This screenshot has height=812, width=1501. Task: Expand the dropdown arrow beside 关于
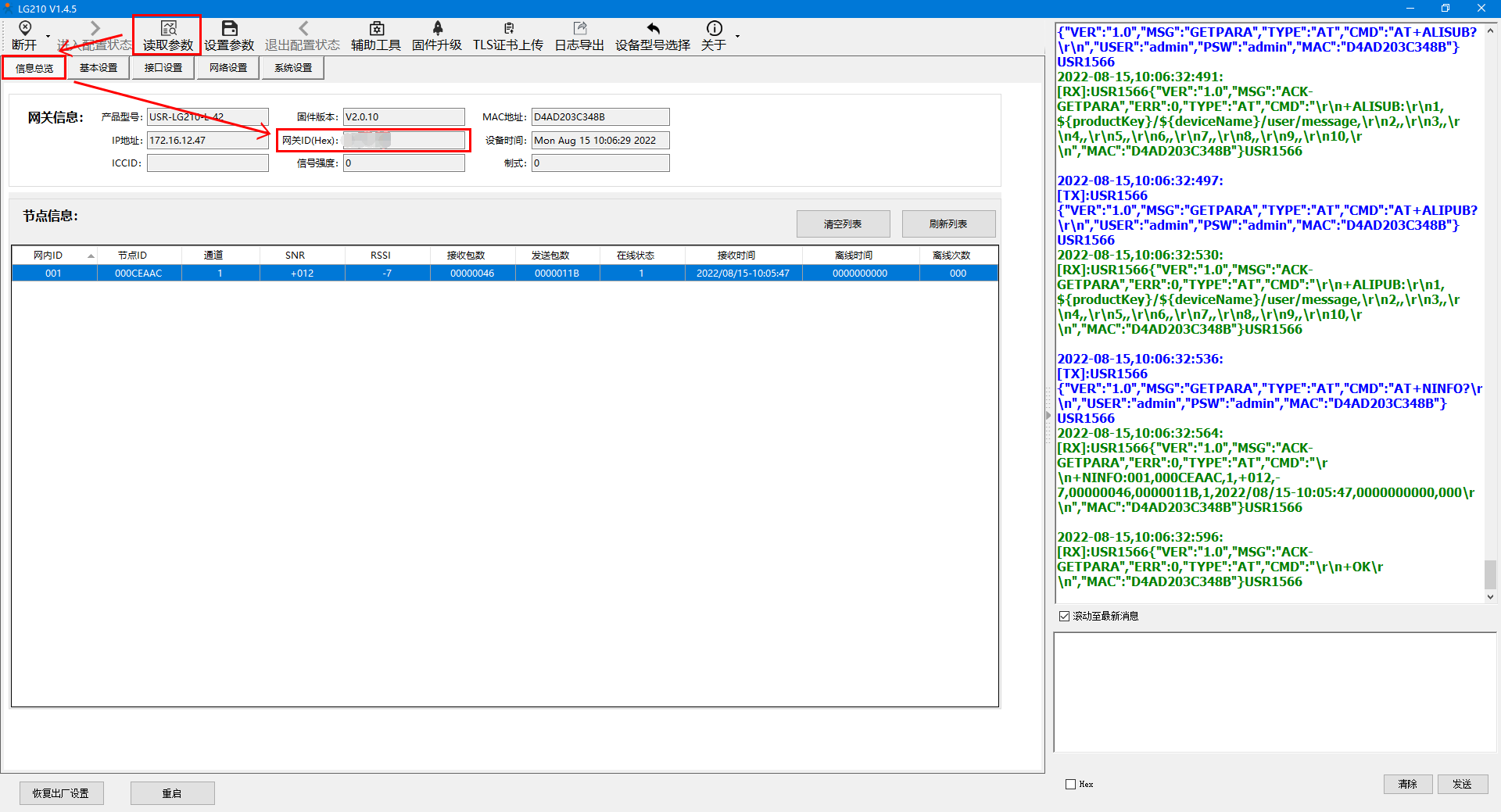pos(737,37)
